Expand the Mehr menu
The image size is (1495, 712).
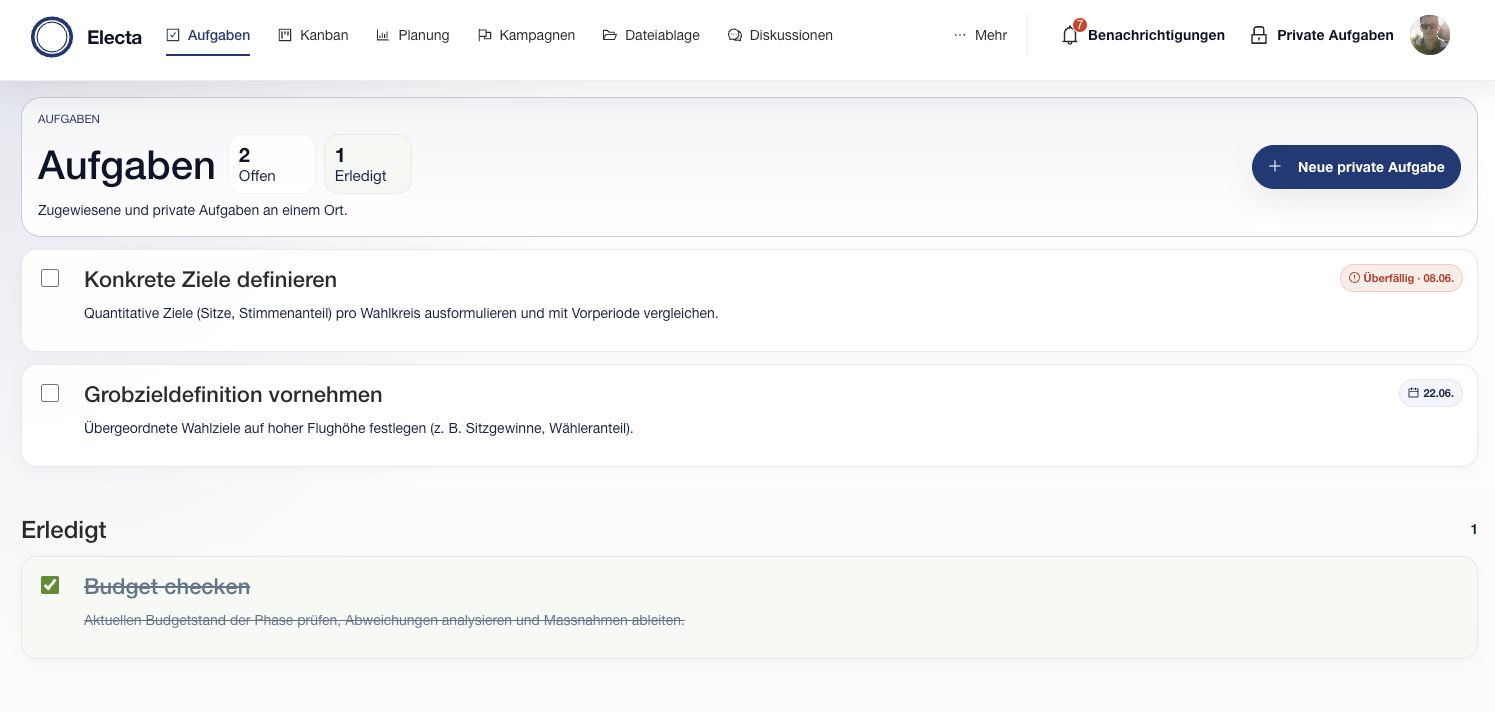(980, 35)
